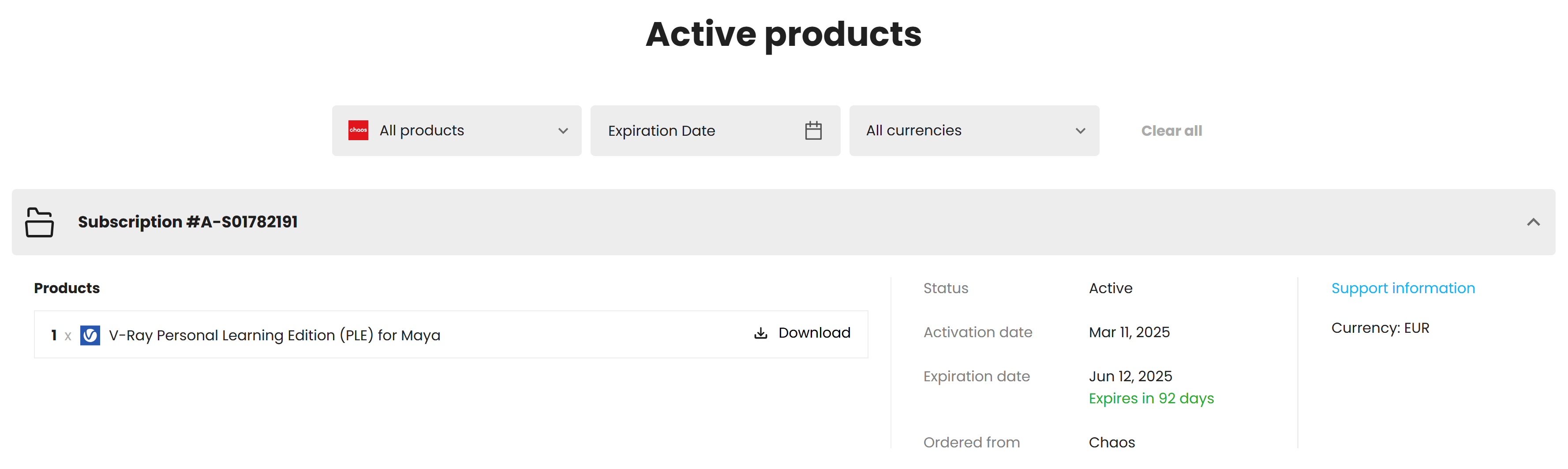This screenshot has height=469, width=1568.
Task: Click the download arrow icon
Action: point(760,333)
